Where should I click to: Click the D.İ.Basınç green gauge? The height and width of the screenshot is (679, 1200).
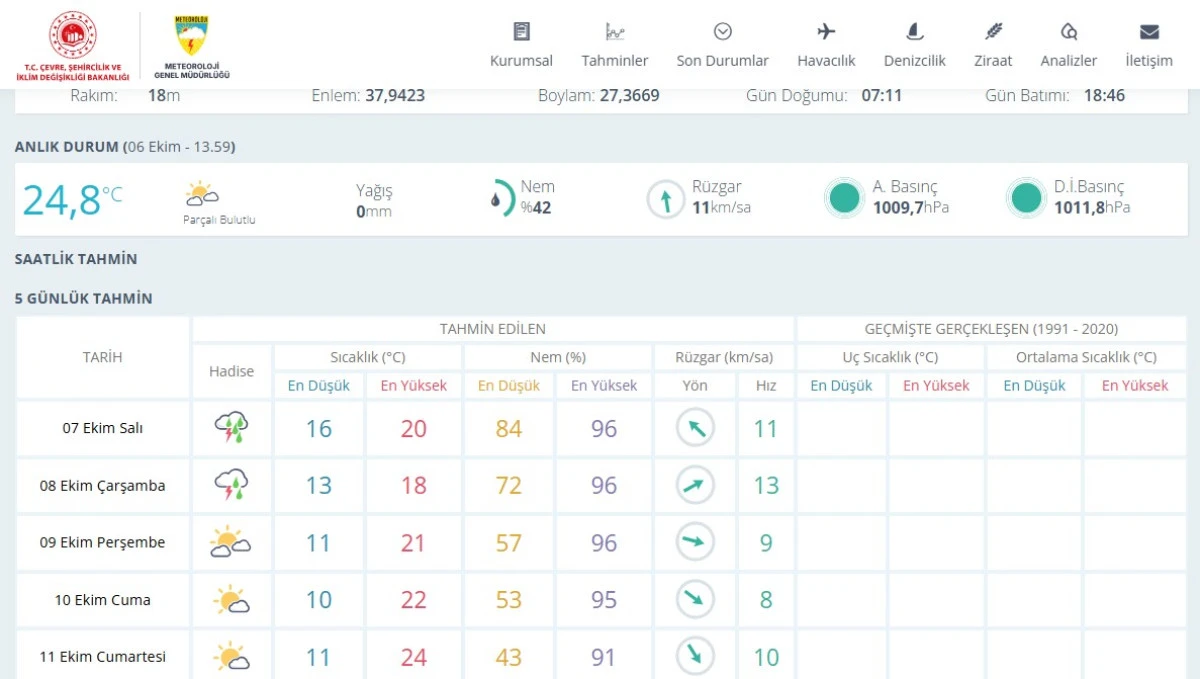coord(1026,198)
